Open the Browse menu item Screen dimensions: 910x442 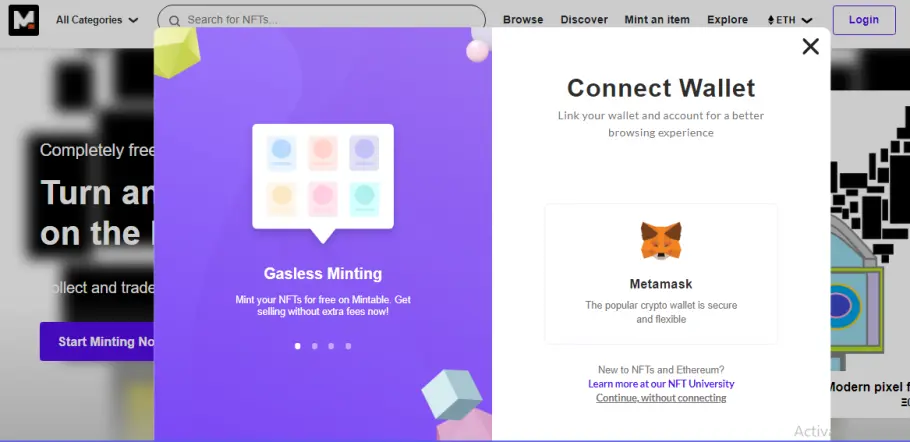coord(523,20)
